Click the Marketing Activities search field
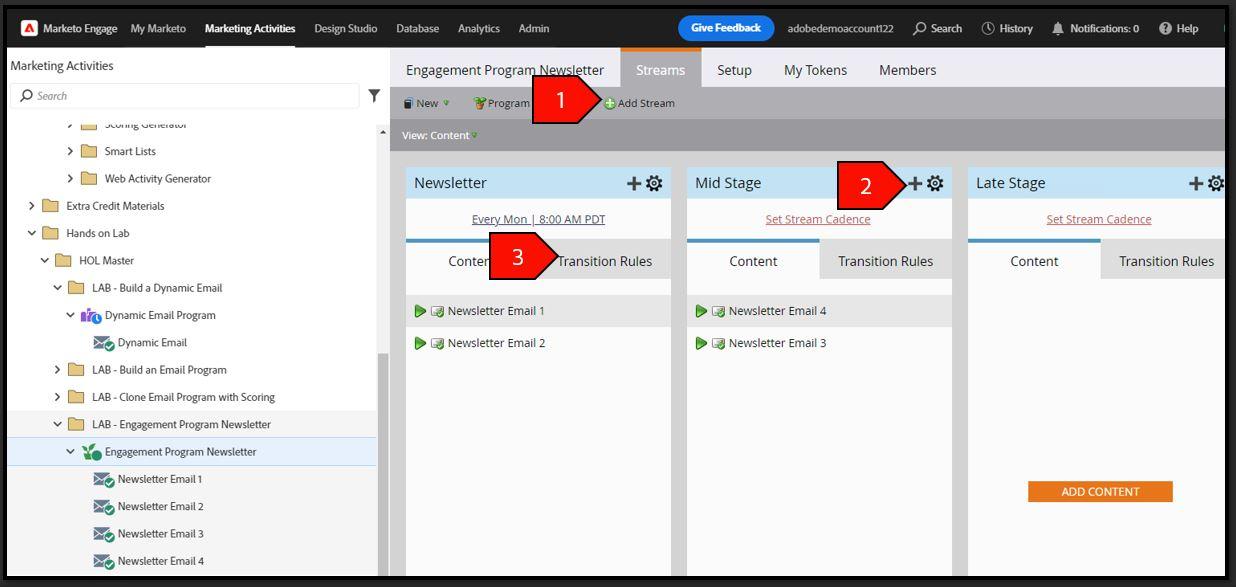 point(184,96)
